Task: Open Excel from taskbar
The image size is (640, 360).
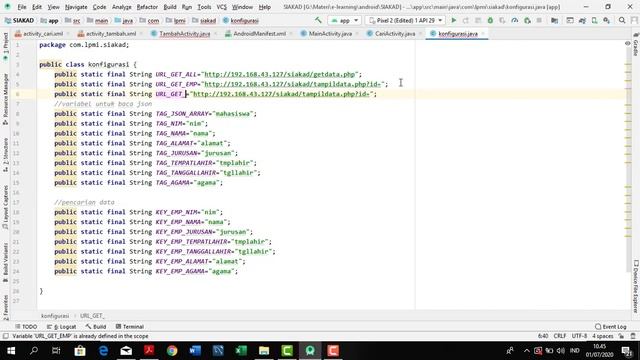Action: [241, 351]
